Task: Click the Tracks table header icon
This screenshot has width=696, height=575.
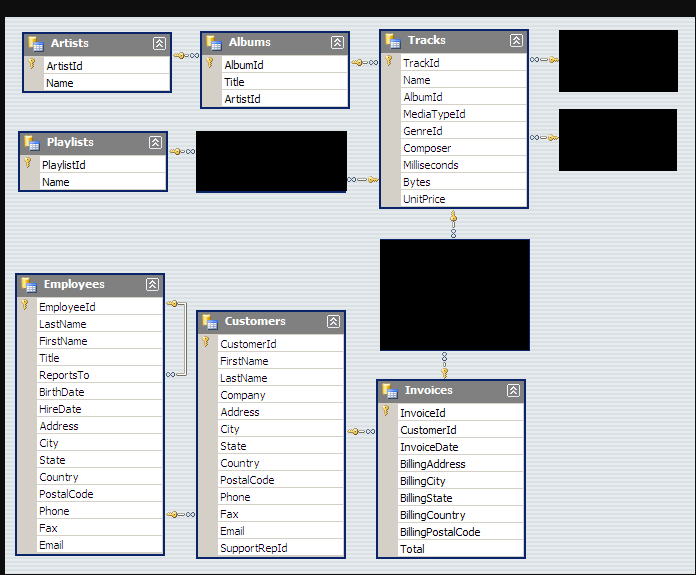Action: pyautogui.click(x=394, y=41)
